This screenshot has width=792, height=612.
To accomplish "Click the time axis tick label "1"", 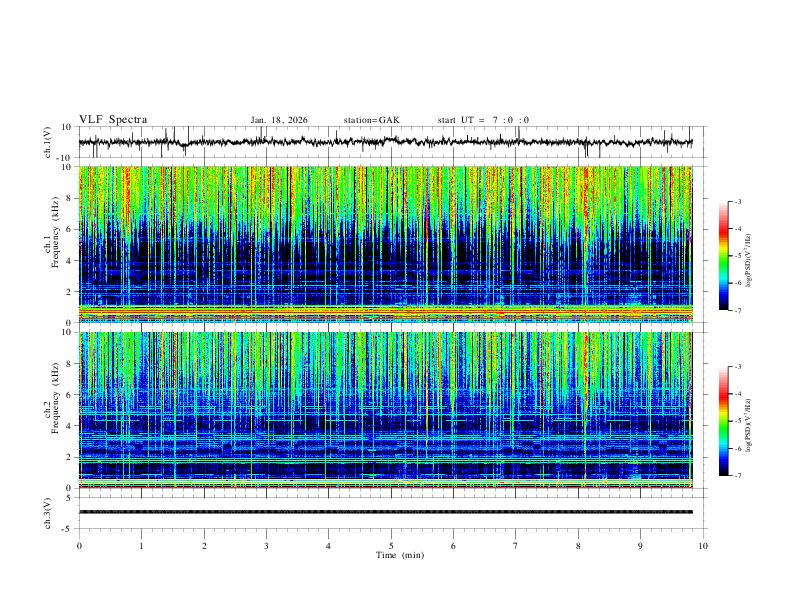I will tap(141, 546).
